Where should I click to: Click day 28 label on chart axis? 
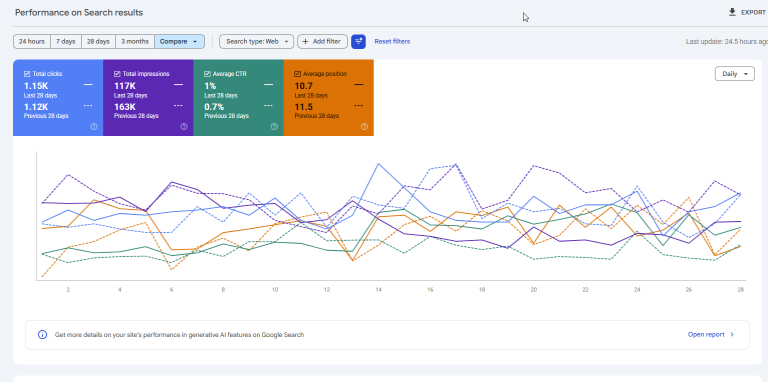coord(741,290)
